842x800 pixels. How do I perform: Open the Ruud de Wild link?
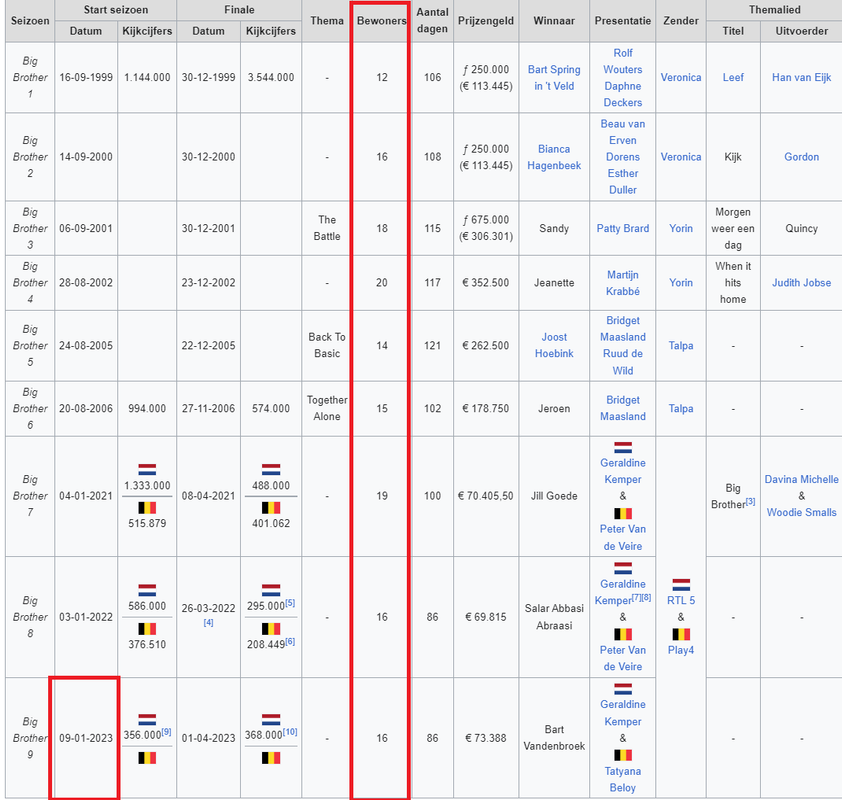622,362
